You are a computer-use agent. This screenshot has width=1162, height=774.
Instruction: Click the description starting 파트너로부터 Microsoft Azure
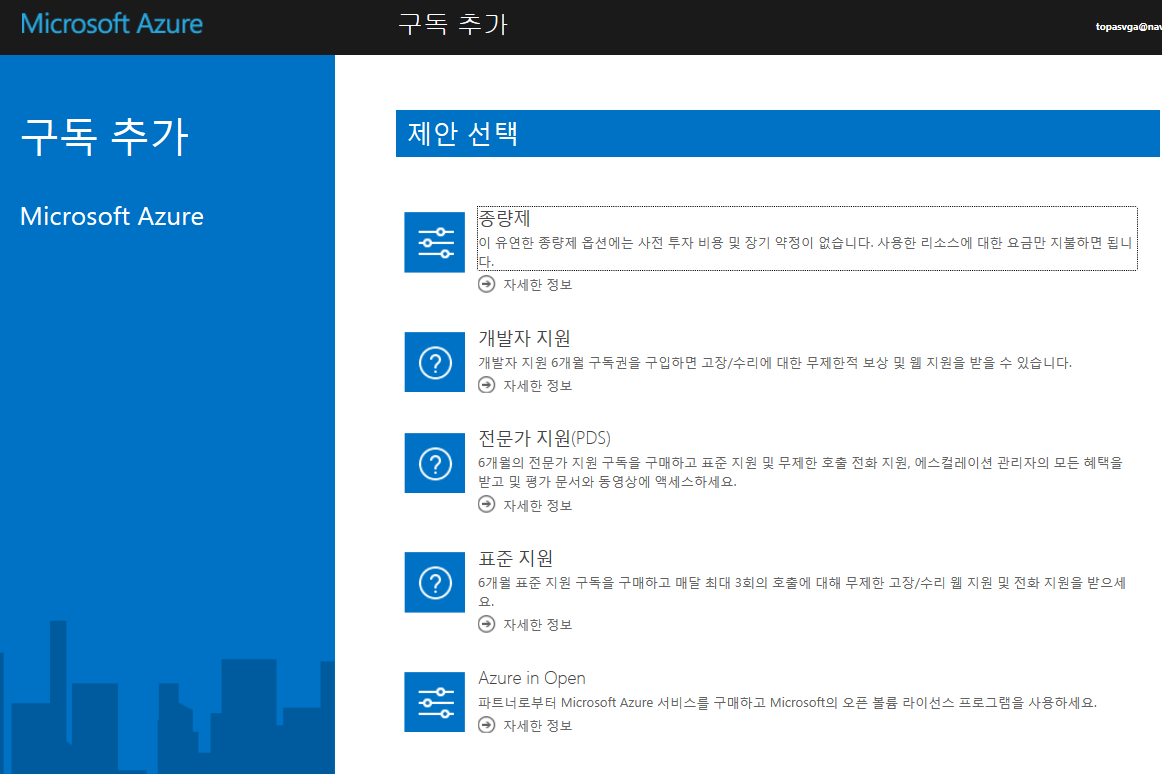click(x=787, y=702)
